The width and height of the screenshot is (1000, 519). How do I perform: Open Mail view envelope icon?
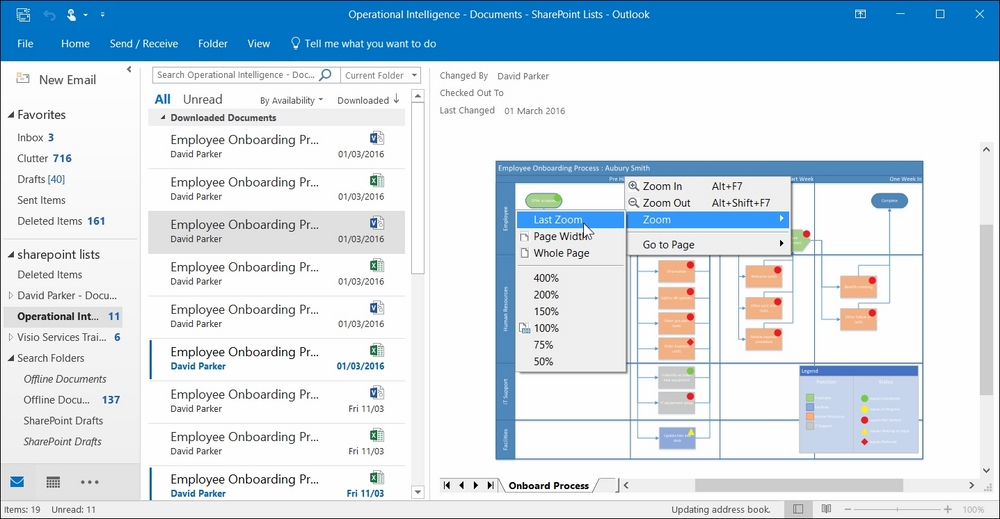17,482
